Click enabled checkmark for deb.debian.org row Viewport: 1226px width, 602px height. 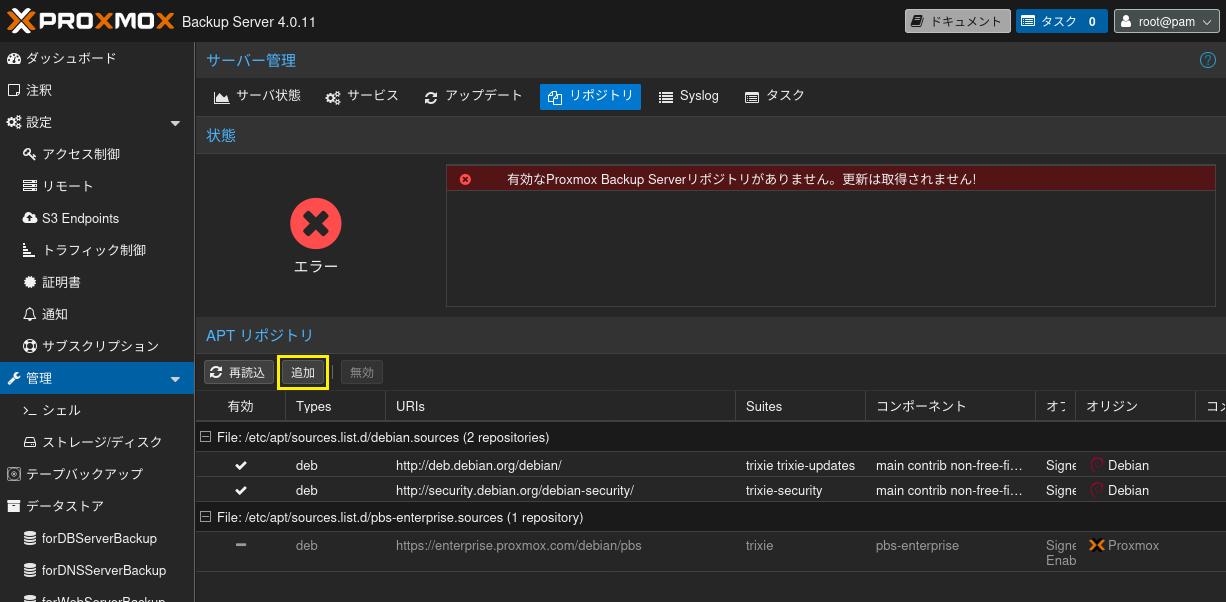pyautogui.click(x=241, y=465)
